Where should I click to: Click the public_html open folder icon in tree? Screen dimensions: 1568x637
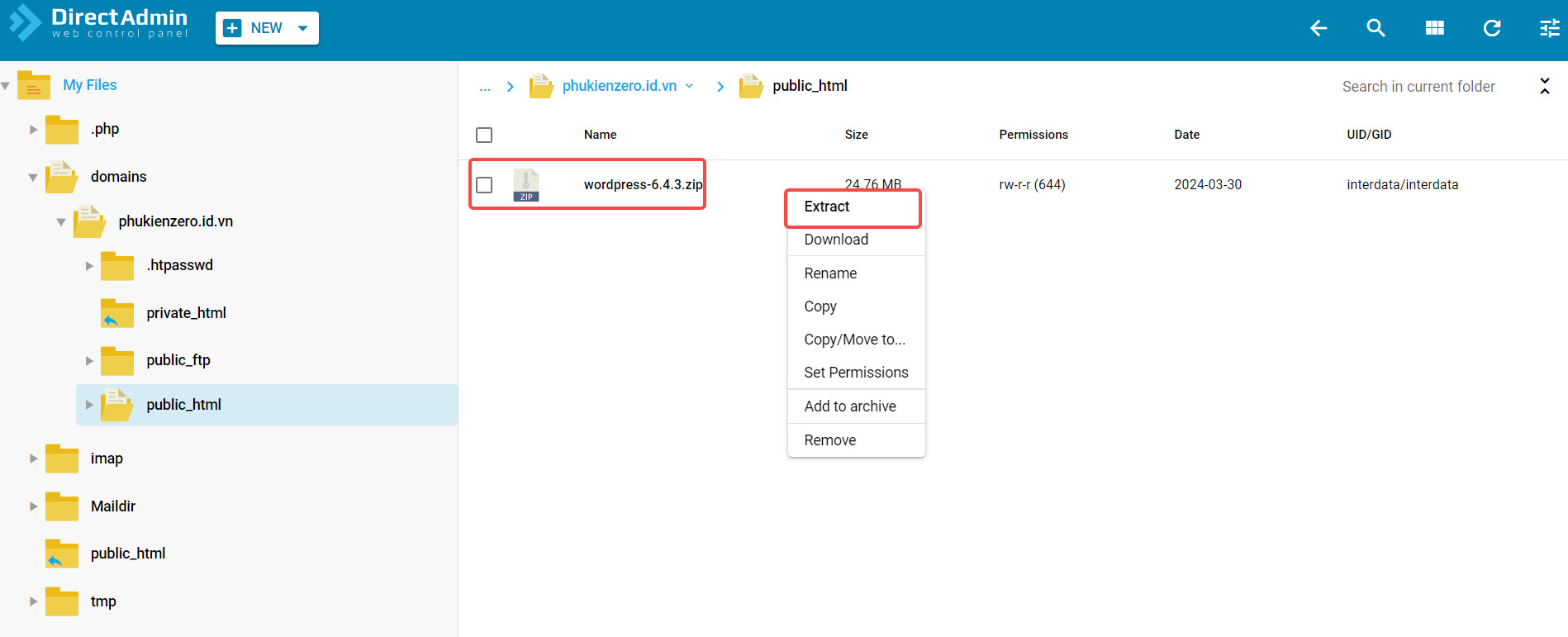[x=117, y=405]
